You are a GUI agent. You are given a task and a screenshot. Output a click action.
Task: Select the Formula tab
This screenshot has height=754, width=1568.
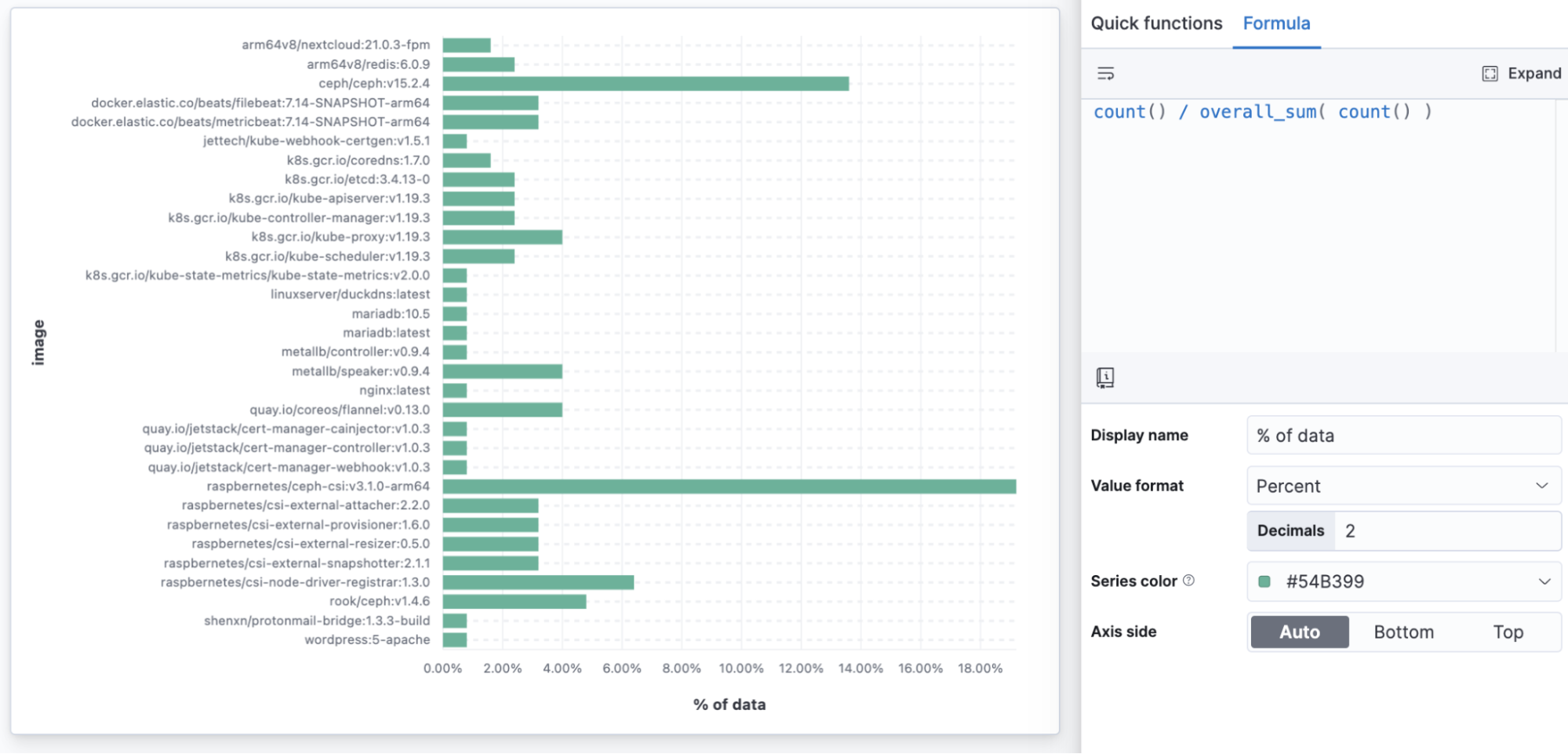click(x=1276, y=24)
